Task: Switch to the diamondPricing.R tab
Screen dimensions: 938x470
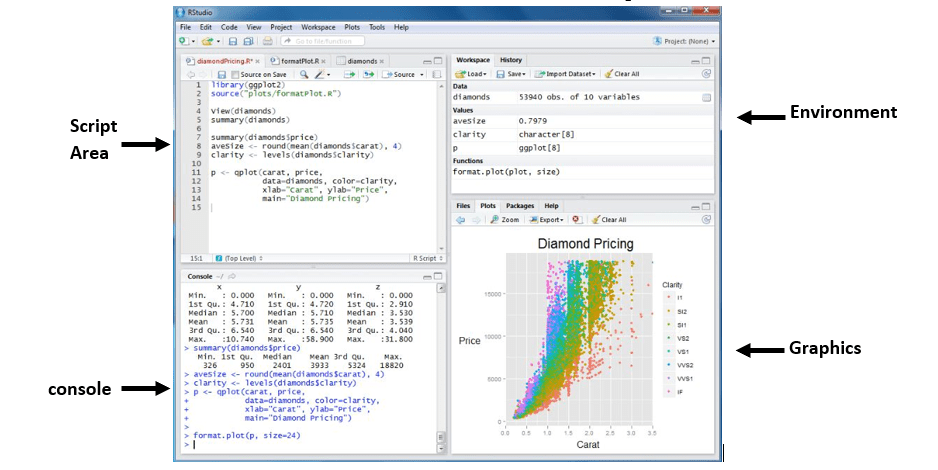Action: [x=221, y=61]
